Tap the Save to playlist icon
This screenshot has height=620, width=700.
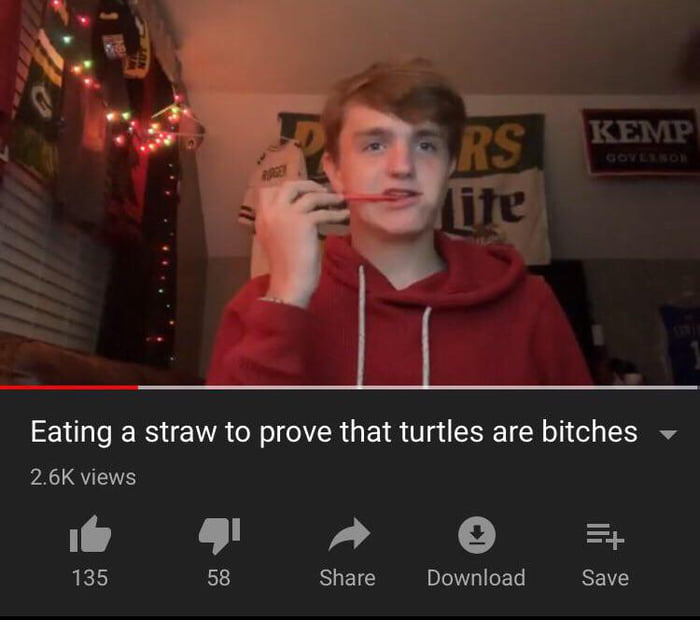(605, 536)
